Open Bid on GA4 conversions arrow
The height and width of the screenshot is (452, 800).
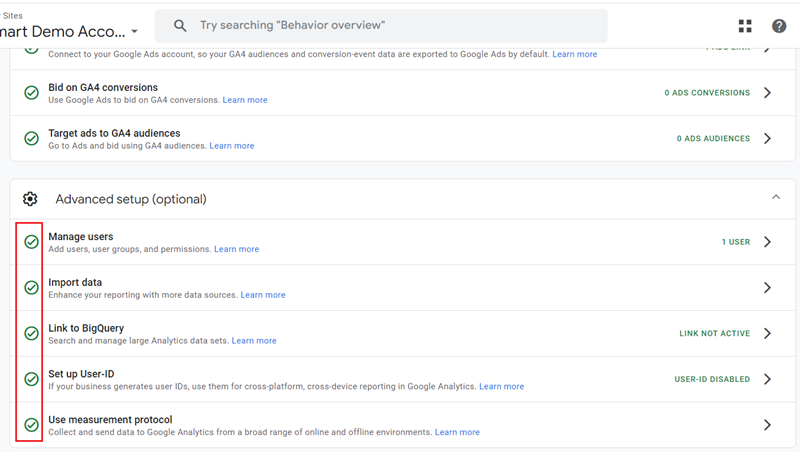tap(767, 93)
